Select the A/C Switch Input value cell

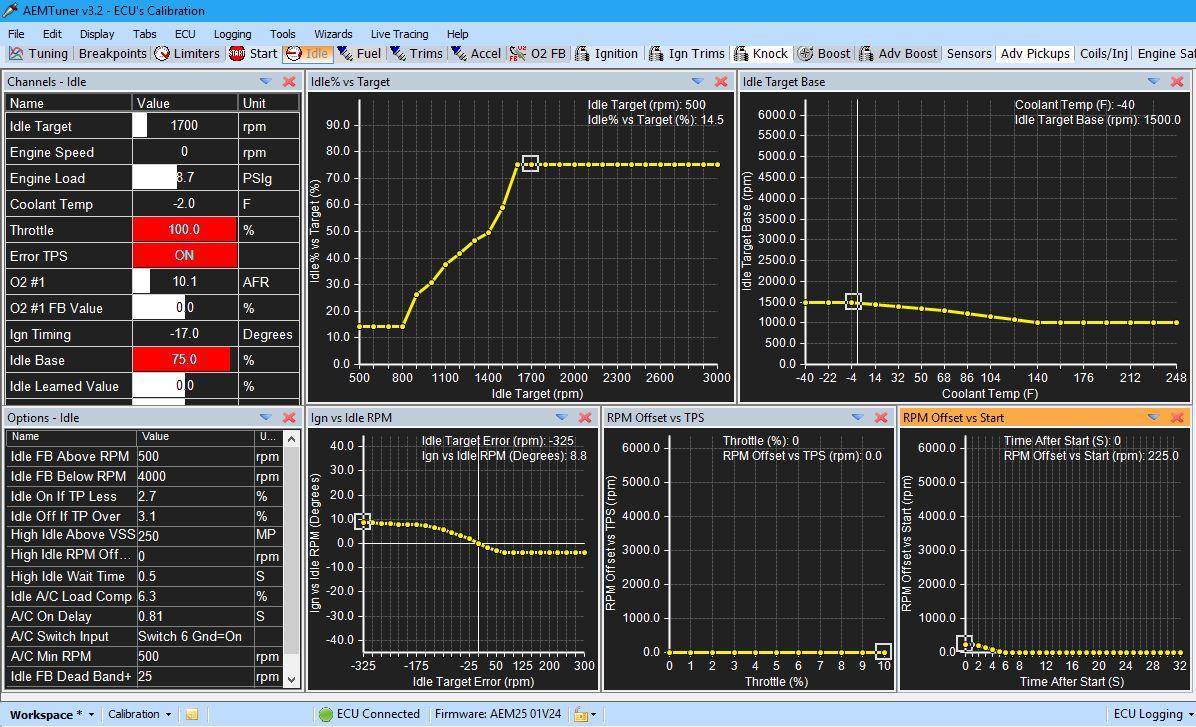(x=194, y=636)
